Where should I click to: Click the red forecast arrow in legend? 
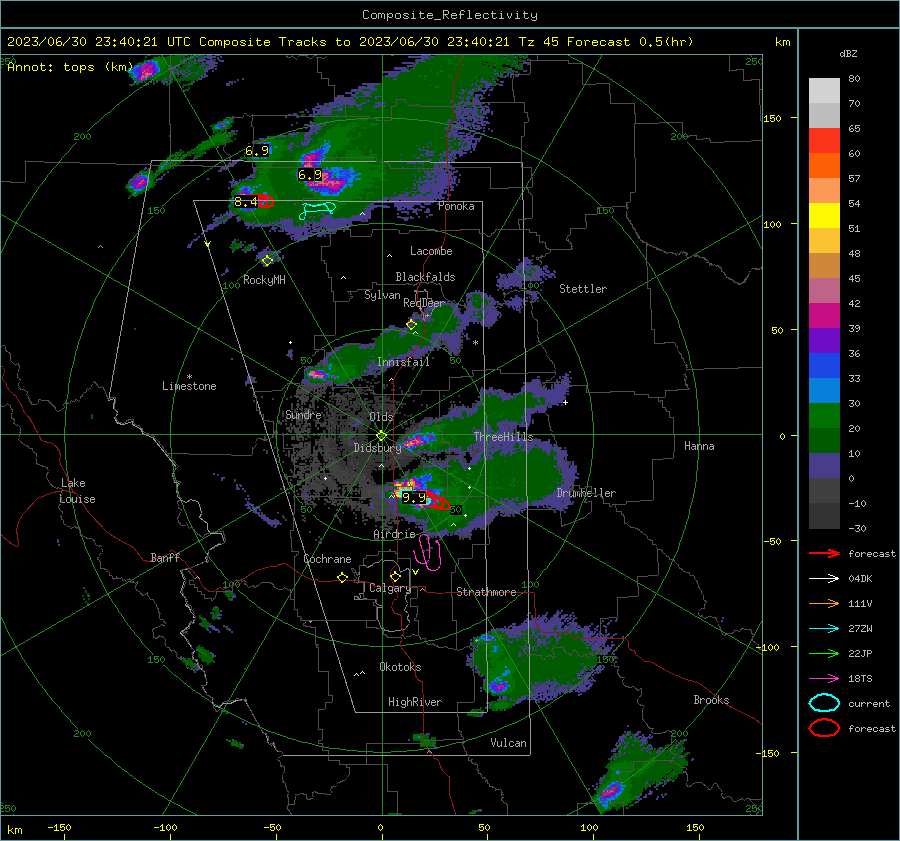tap(824, 553)
